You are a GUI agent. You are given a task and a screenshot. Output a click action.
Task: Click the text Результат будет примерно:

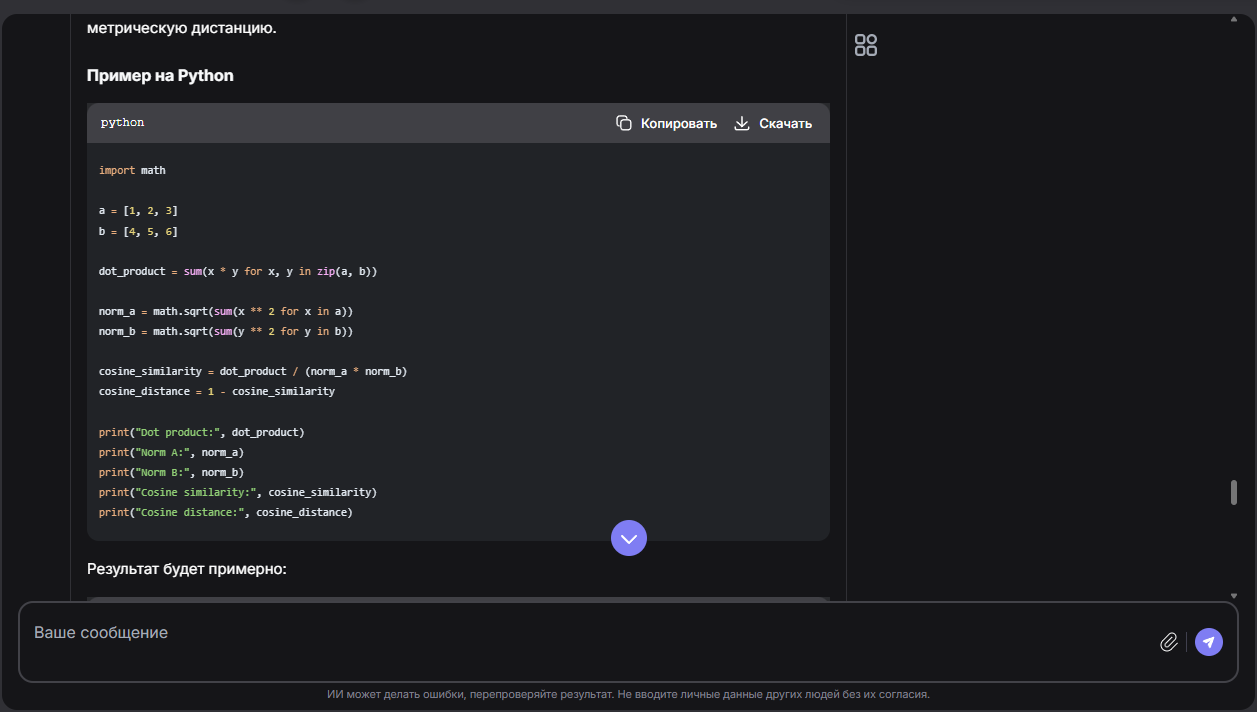click(187, 569)
